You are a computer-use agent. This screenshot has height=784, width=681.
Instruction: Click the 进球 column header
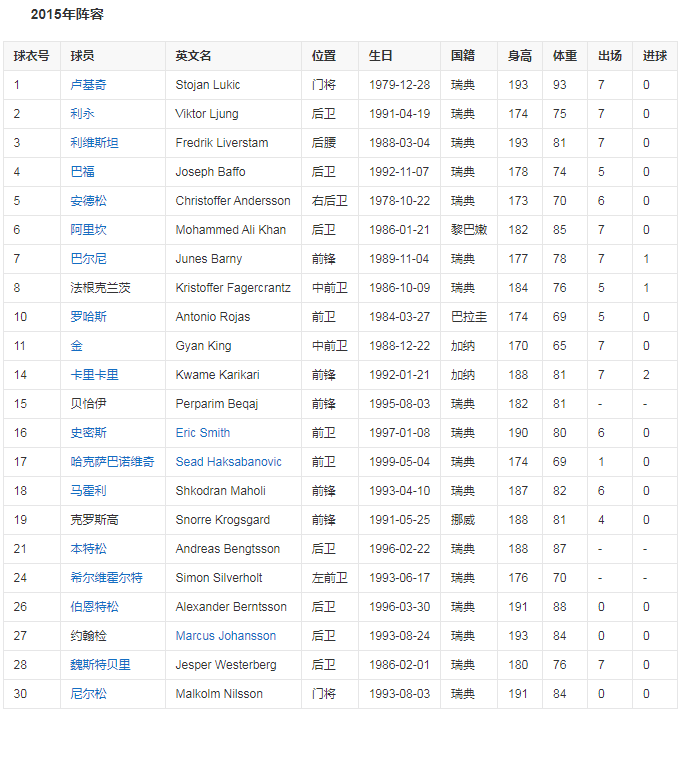tap(655, 56)
